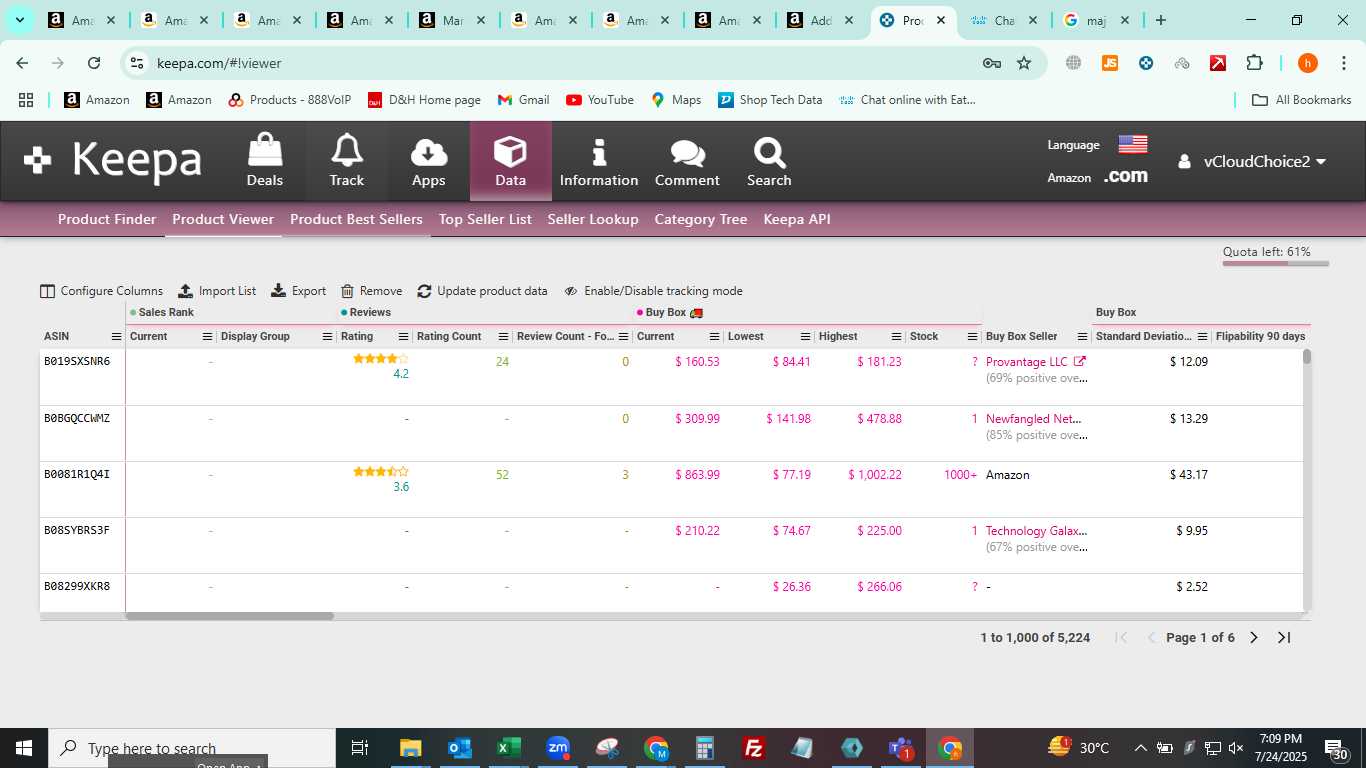Select ASIN B0081R1Q4I cell

click(x=77, y=475)
